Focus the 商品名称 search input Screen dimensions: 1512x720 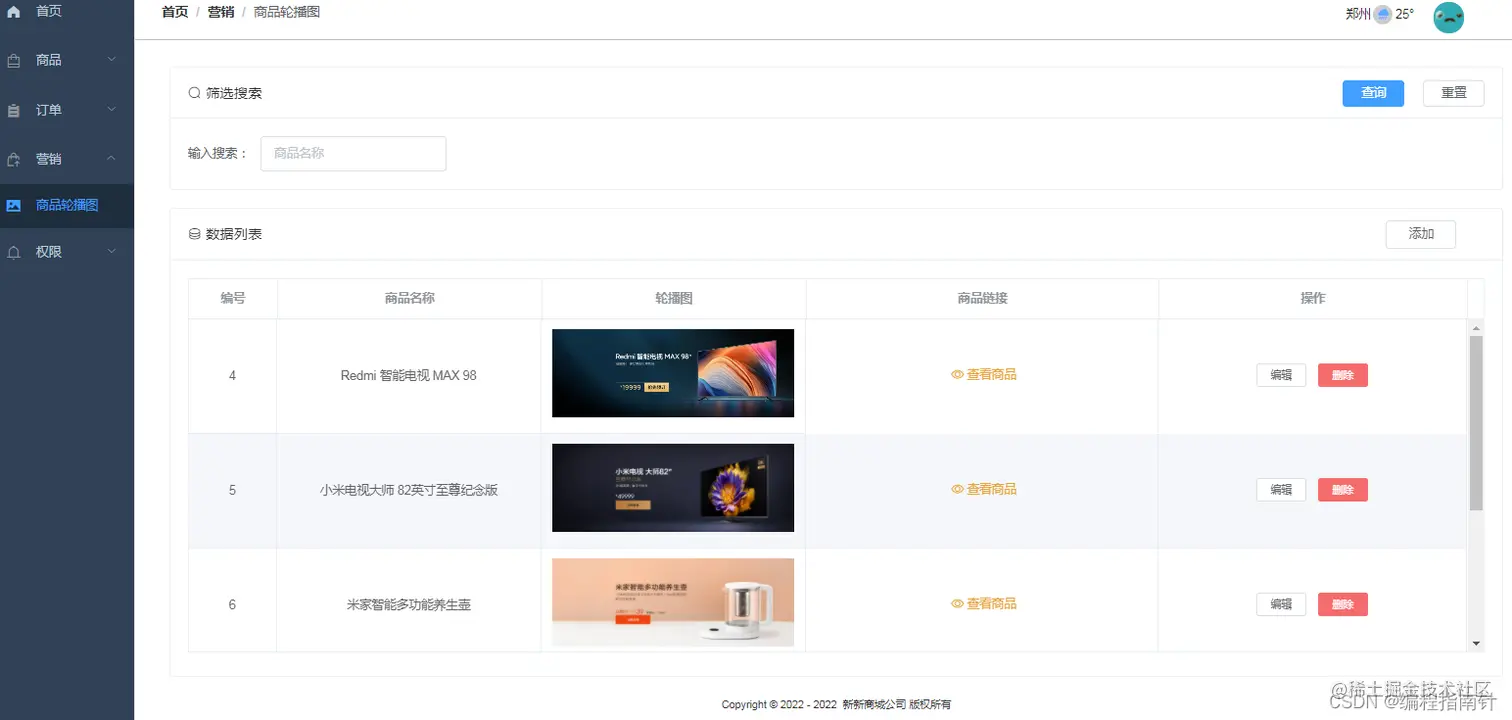pos(353,154)
